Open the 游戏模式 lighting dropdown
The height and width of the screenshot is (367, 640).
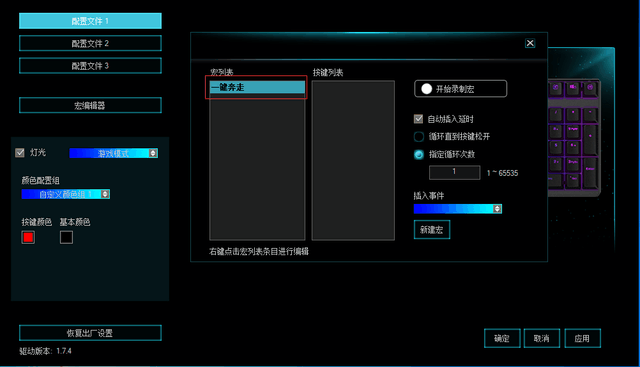113,153
